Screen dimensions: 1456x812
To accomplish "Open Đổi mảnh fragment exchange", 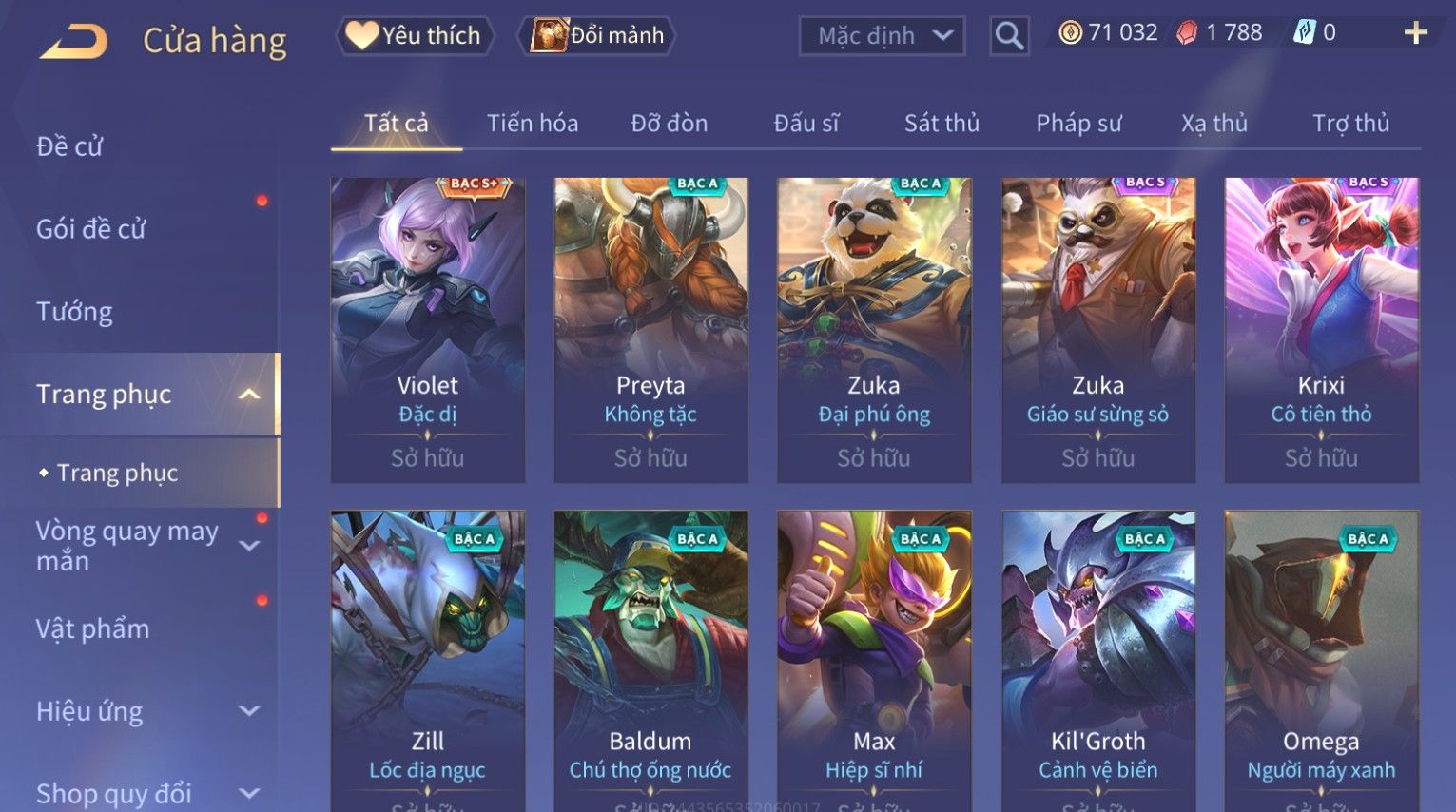I will click(x=596, y=36).
